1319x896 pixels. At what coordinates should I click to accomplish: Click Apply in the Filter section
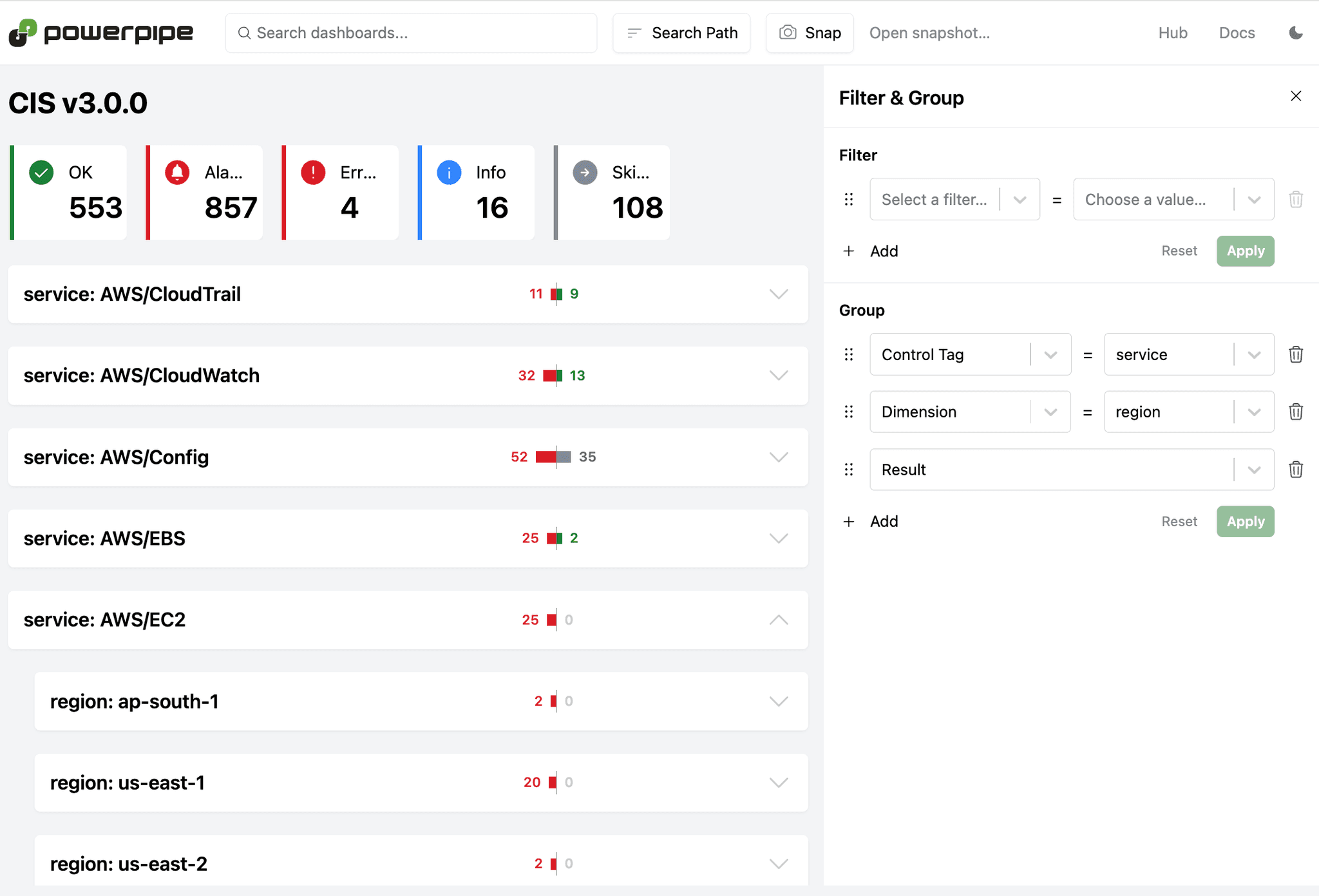[1245, 251]
